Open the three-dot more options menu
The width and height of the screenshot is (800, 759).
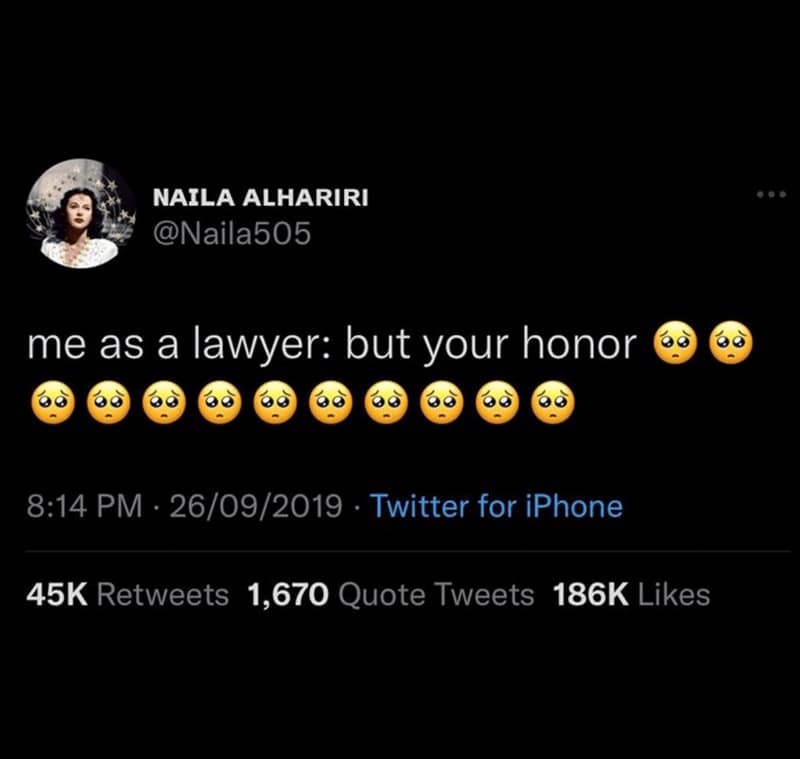[772, 194]
